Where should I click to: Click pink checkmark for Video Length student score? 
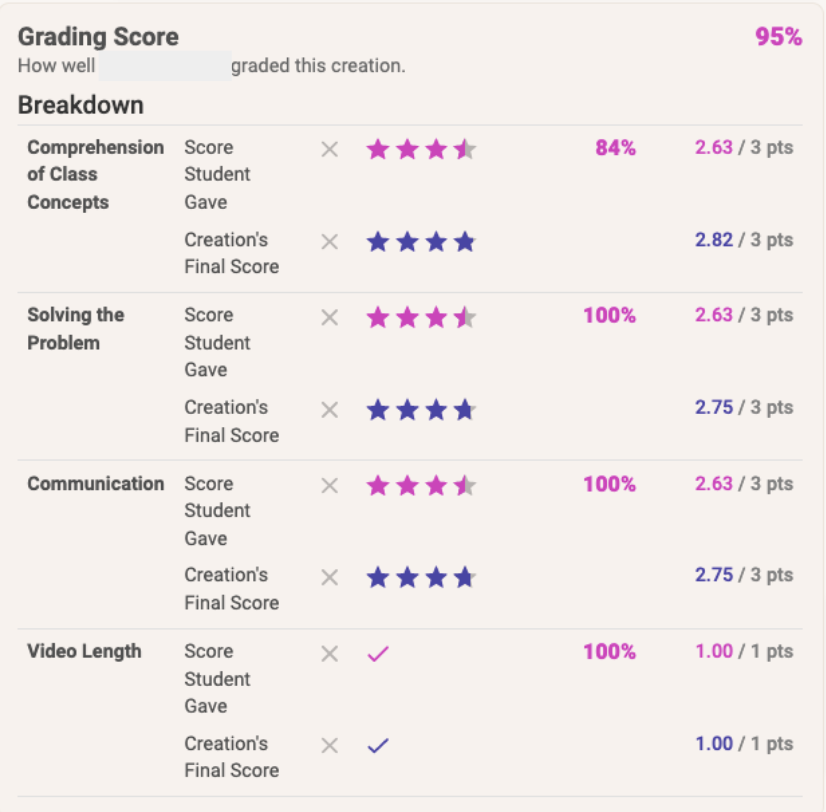tap(378, 653)
